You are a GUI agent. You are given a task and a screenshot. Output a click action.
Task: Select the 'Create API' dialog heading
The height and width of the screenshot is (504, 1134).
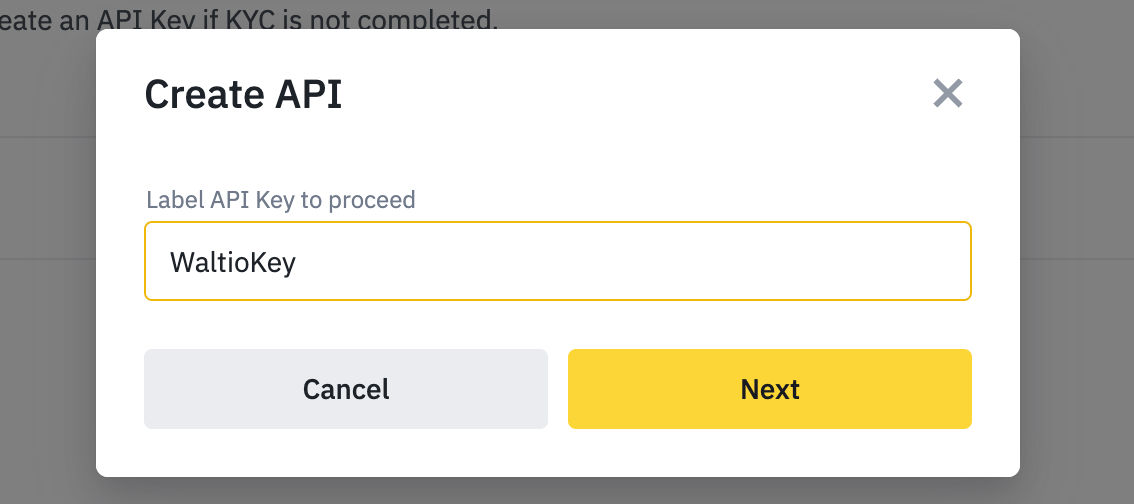click(x=243, y=95)
